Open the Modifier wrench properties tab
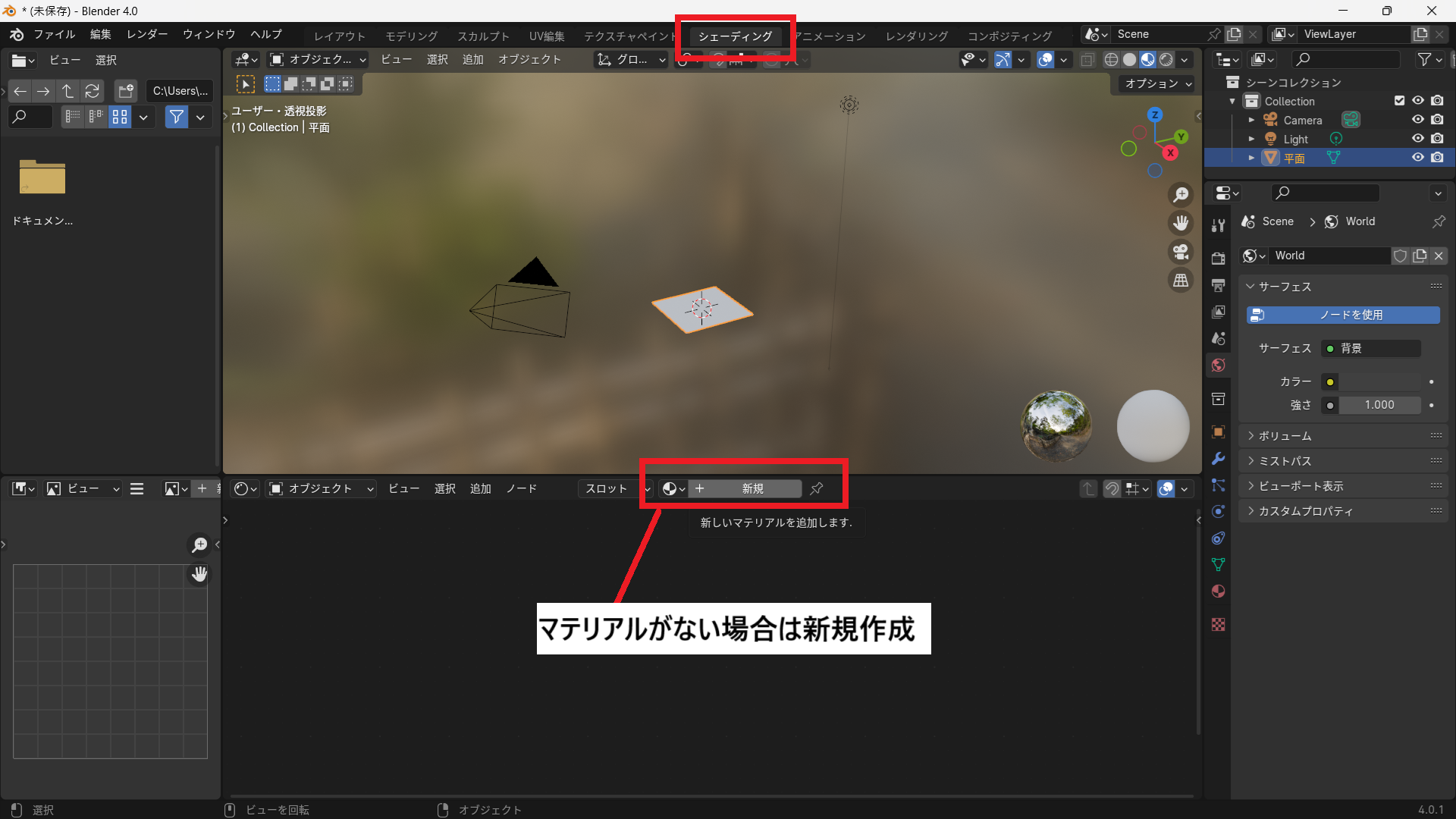The image size is (1456, 819). click(1218, 459)
